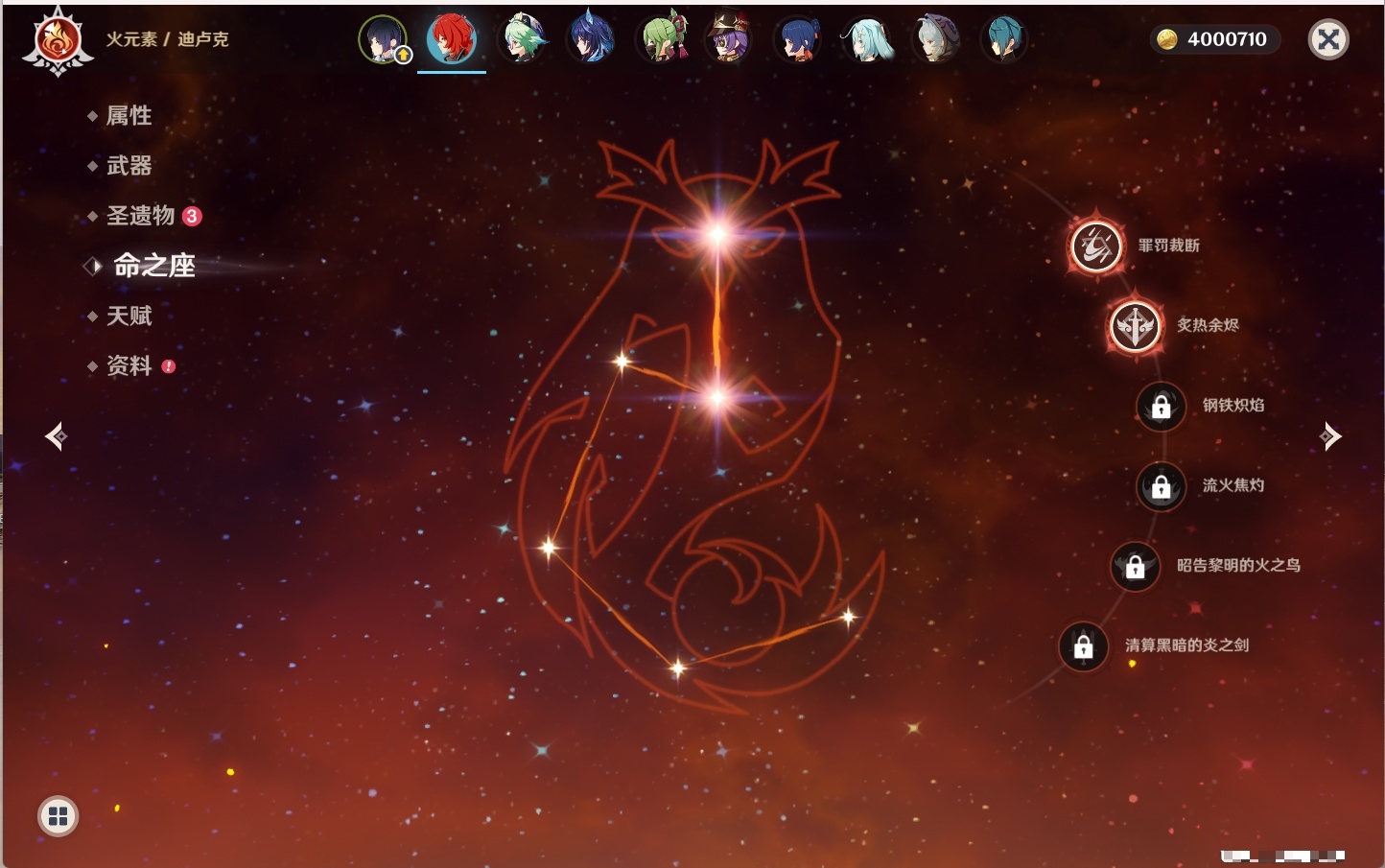Go to the next character with the right arrow
The height and width of the screenshot is (868, 1385).
click(x=1329, y=436)
